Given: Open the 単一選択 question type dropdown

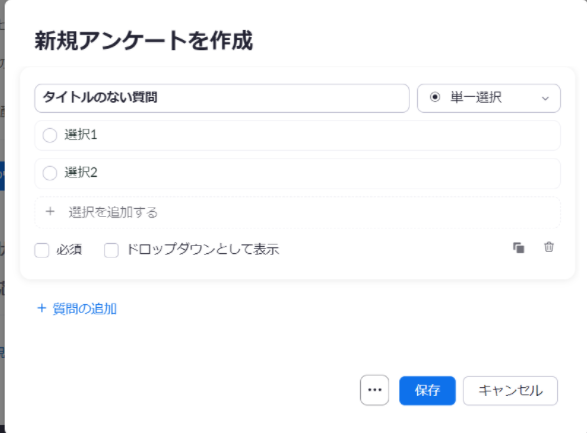Looking at the screenshot, I should pos(489,98).
